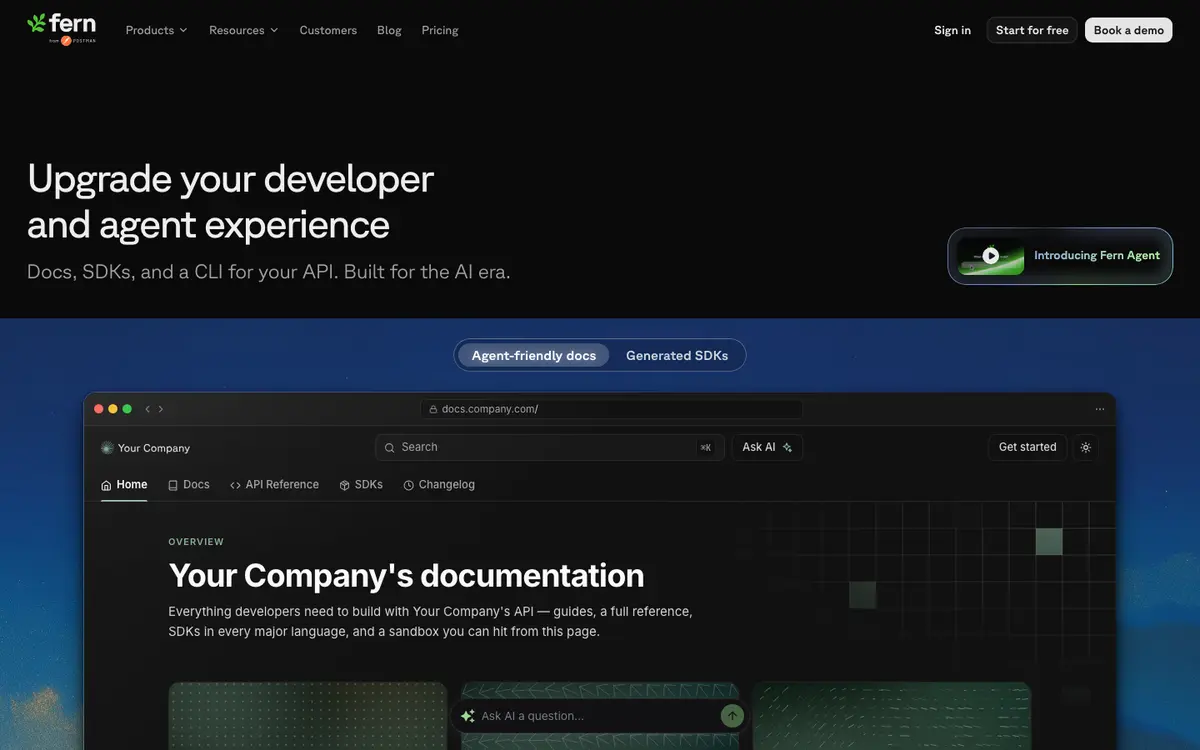Click the yellow minimize dot in mock window
Viewport: 1200px width, 750px height.
(113, 409)
